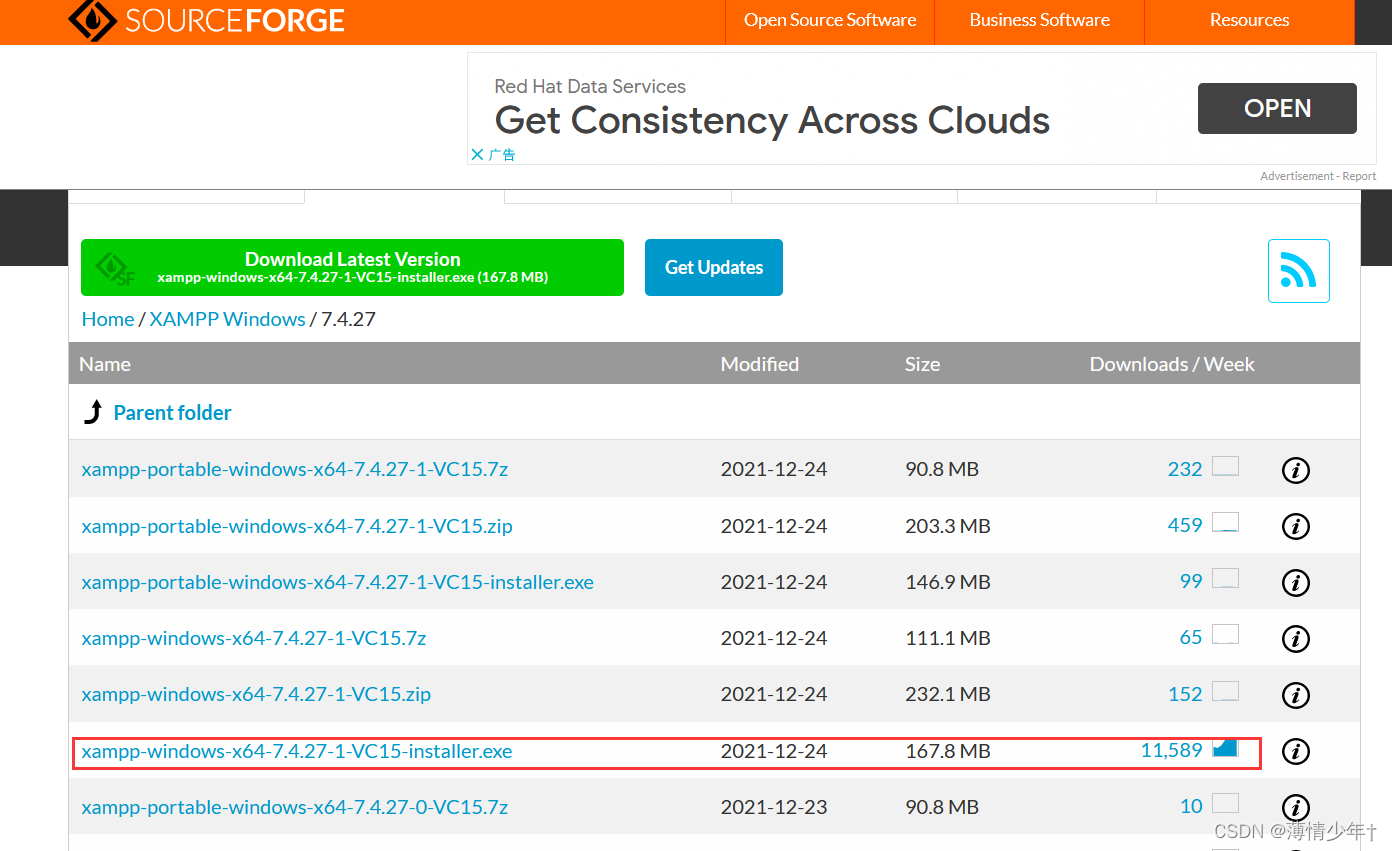Click the downloads chart beside 99
This screenshot has height=851, width=1392.
[1225, 578]
